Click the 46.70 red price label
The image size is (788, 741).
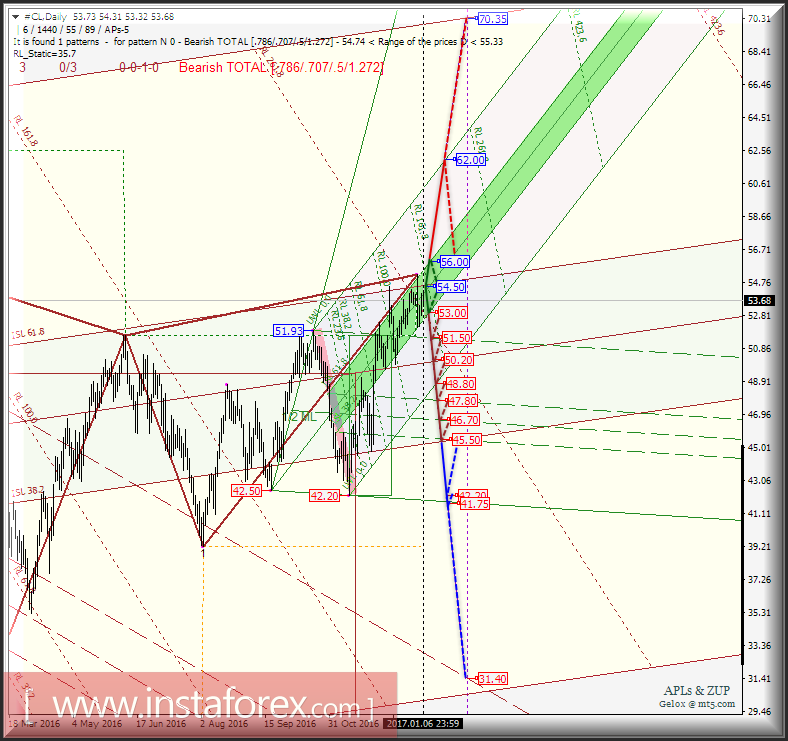point(465,419)
